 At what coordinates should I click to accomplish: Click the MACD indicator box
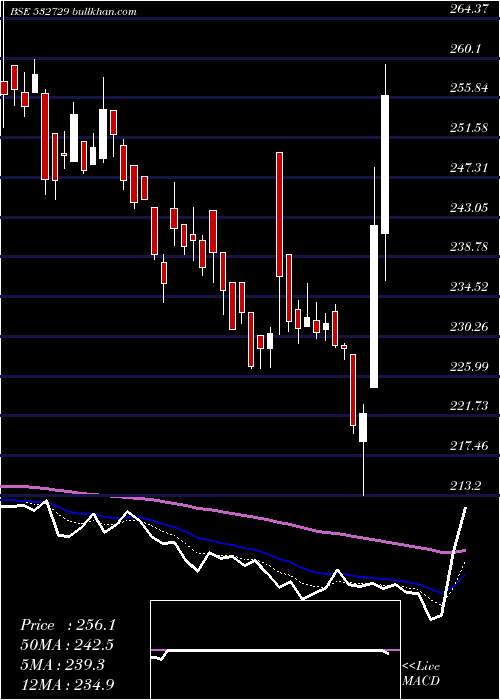(275, 650)
